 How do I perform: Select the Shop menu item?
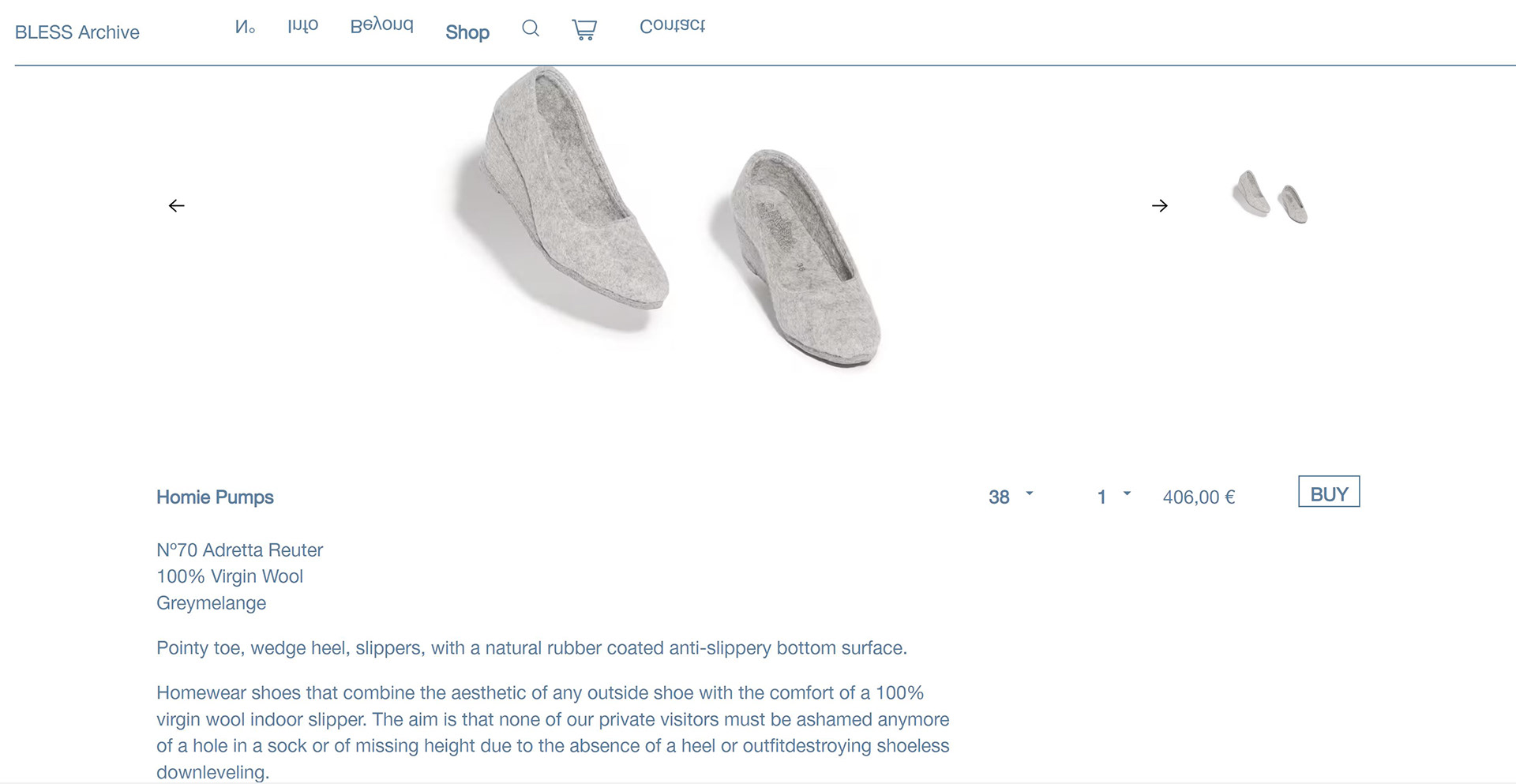pos(467,32)
